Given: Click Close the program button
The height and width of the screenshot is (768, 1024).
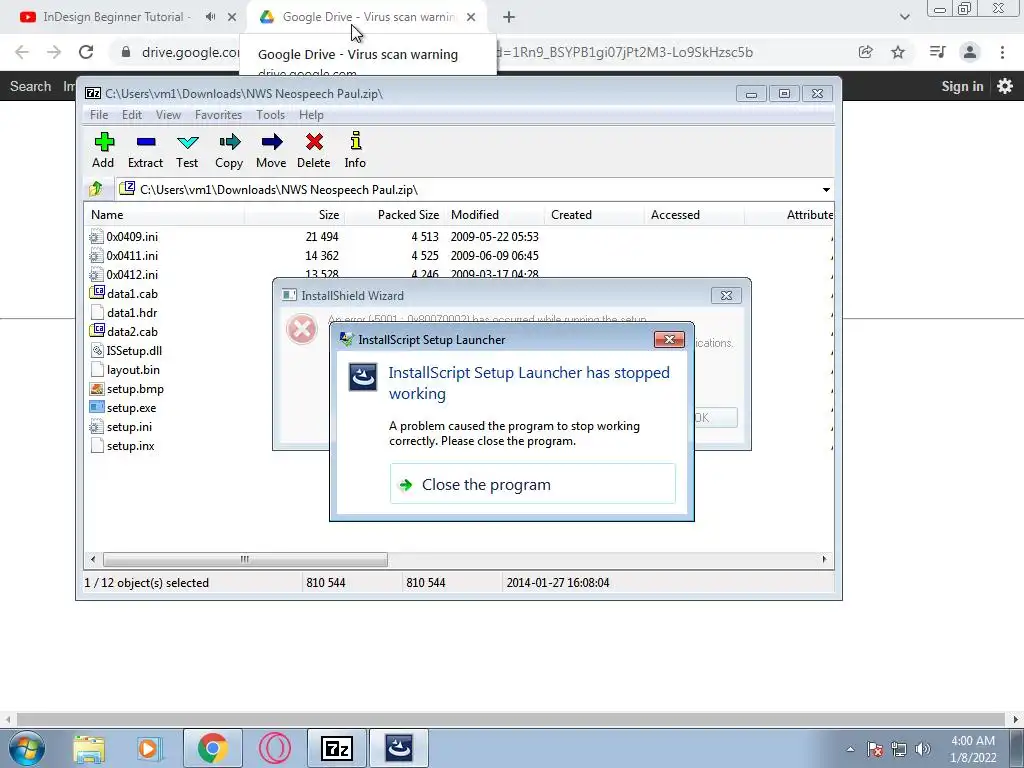Looking at the screenshot, I should pyautogui.click(x=532, y=484).
